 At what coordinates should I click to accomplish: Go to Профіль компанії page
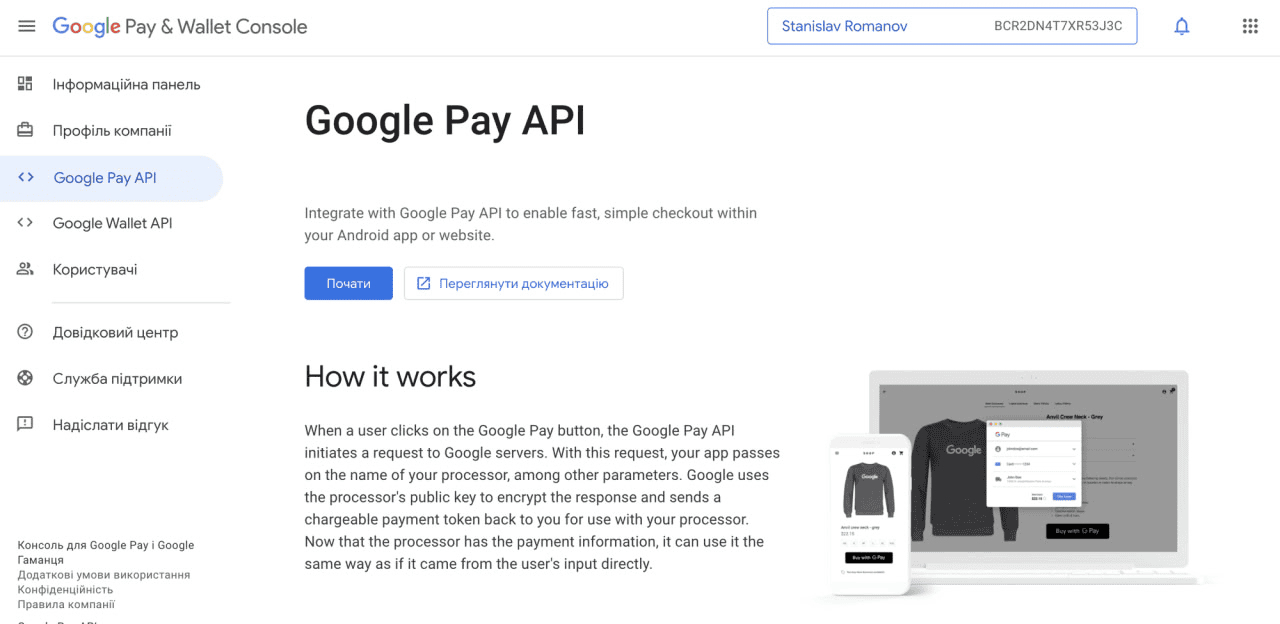(112, 131)
